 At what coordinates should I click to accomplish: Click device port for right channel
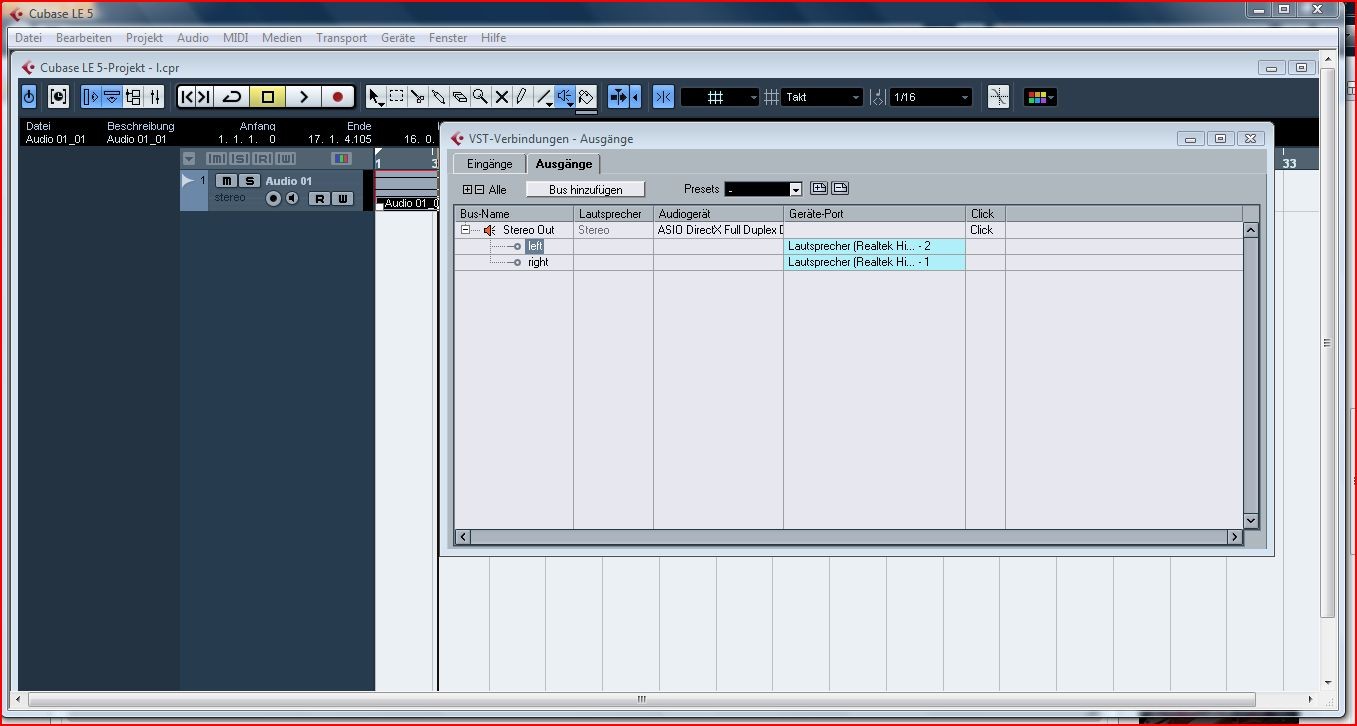click(x=874, y=262)
